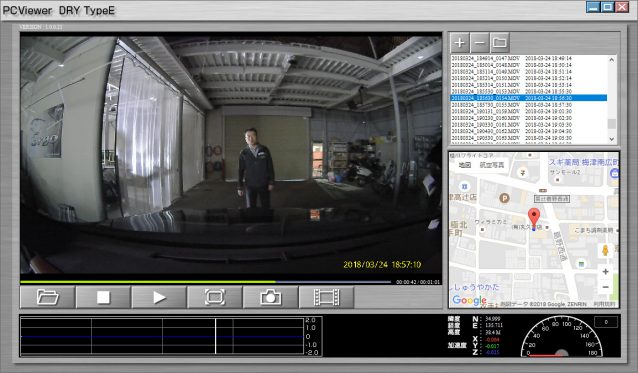The height and width of the screenshot is (373, 638).
Task: Zoom out on the Google map
Action: pos(605,287)
